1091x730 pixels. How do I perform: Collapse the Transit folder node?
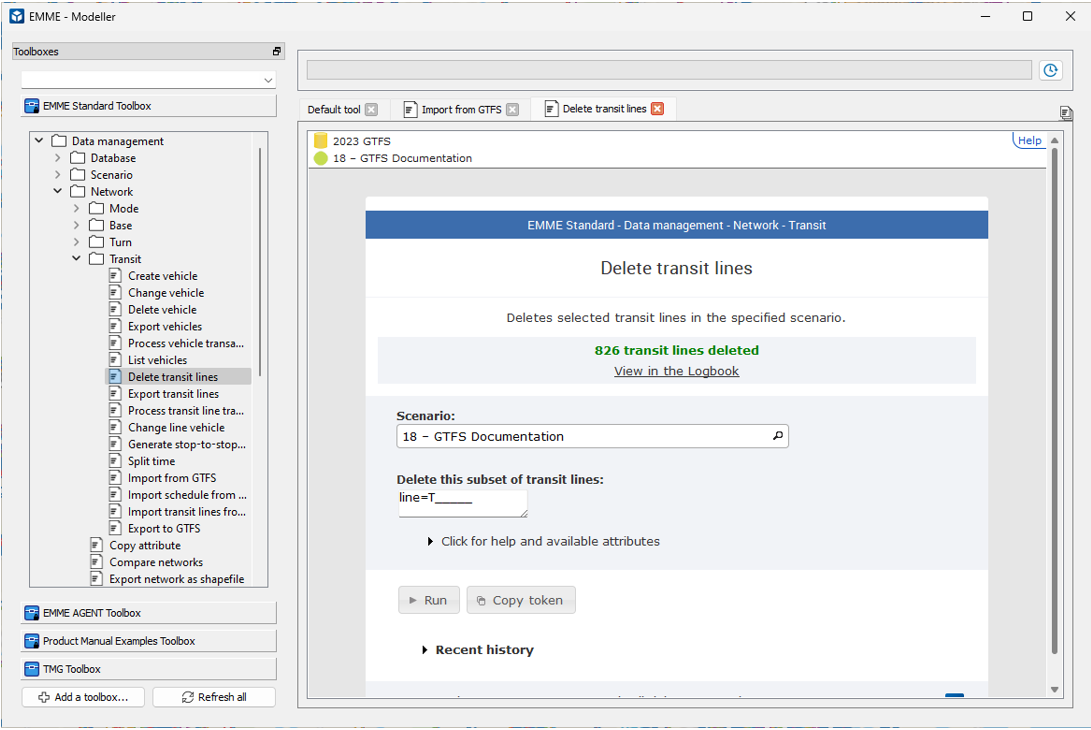click(77, 259)
